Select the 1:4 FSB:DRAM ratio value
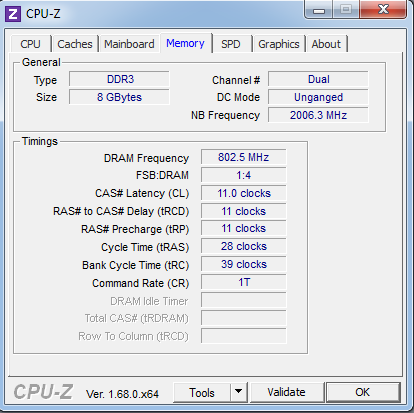The height and width of the screenshot is (413, 414). [x=244, y=175]
